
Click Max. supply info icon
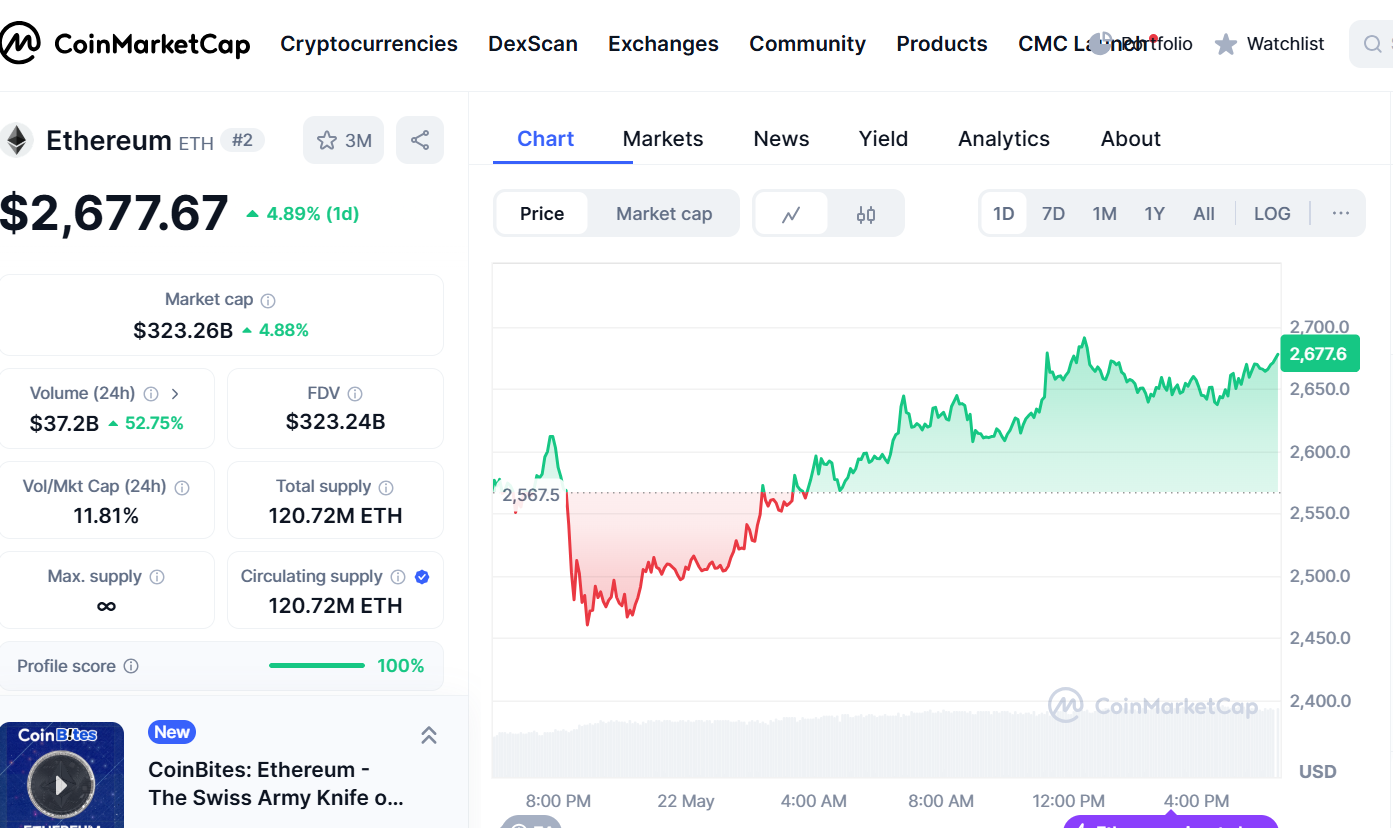(x=157, y=577)
